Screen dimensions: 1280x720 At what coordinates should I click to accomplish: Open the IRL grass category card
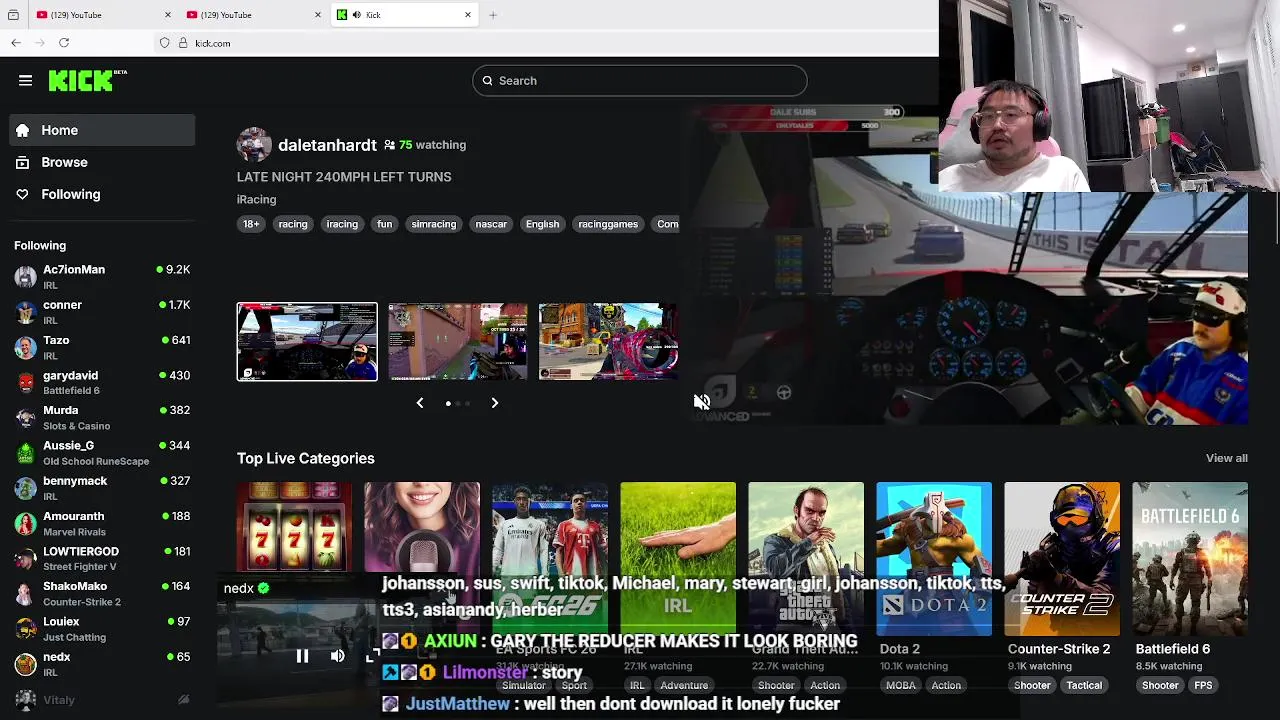(x=678, y=559)
